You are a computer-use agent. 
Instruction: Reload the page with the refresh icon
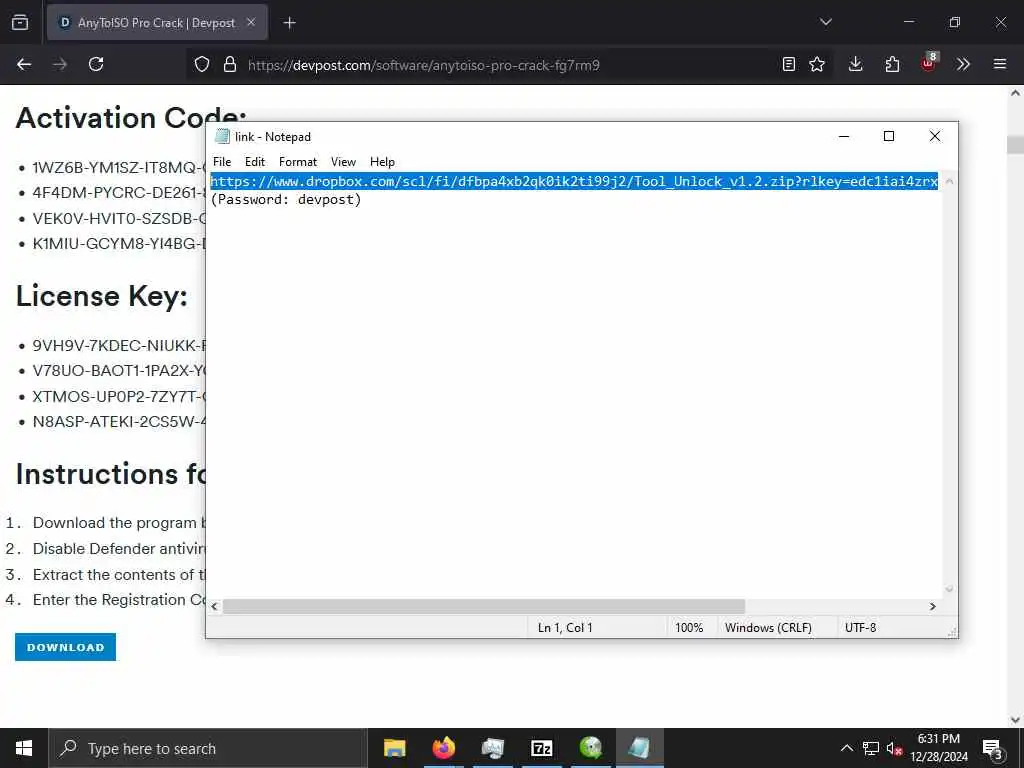pos(96,64)
